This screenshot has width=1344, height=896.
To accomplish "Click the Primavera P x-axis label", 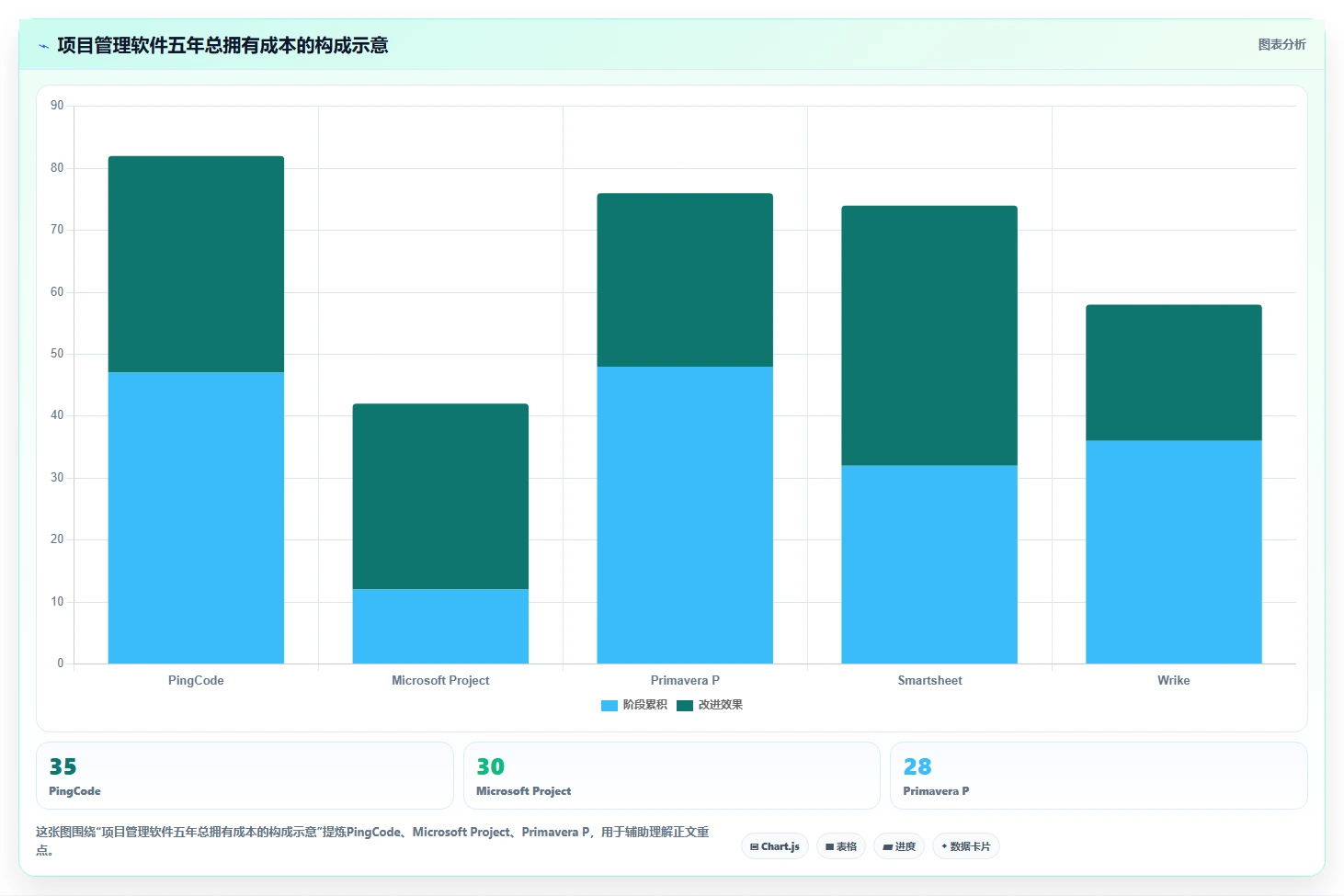I will [685, 680].
